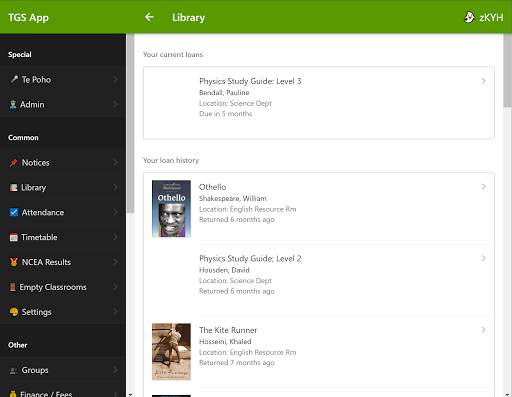This screenshot has width=512, height=397.
Task: Click the Admin officer icon
Action: [x=13, y=104]
